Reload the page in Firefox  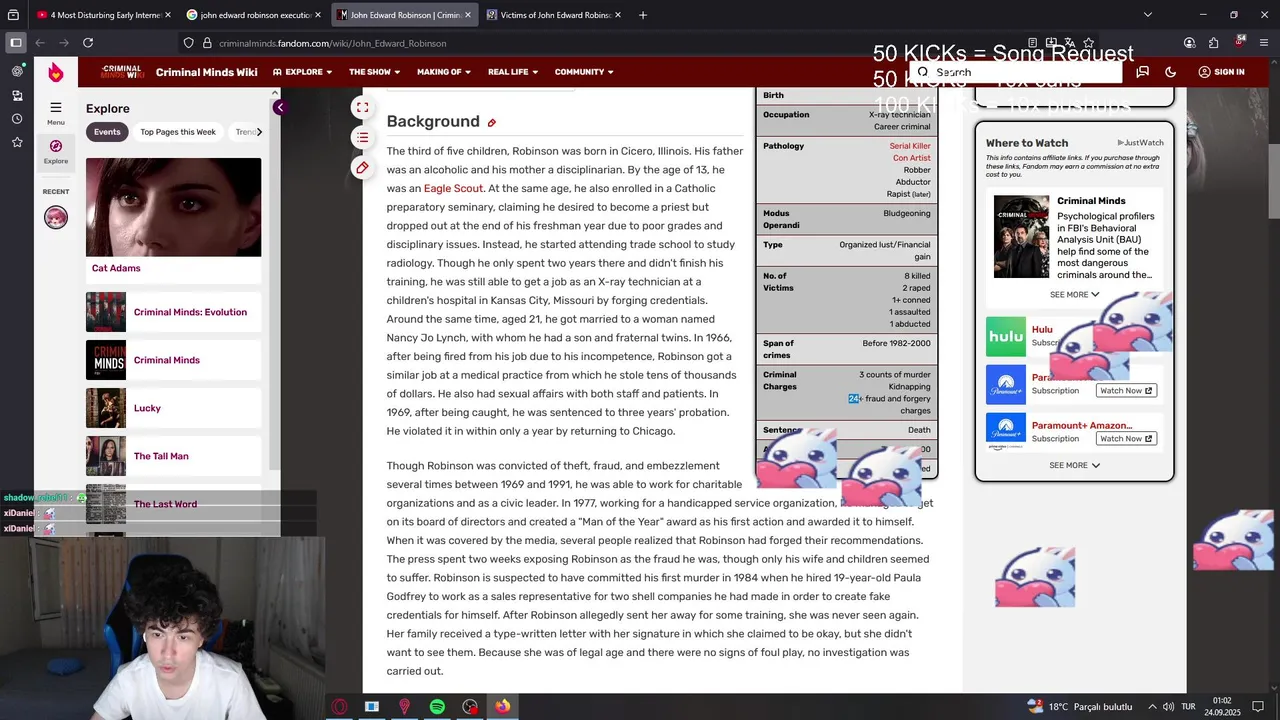[x=88, y=43]
